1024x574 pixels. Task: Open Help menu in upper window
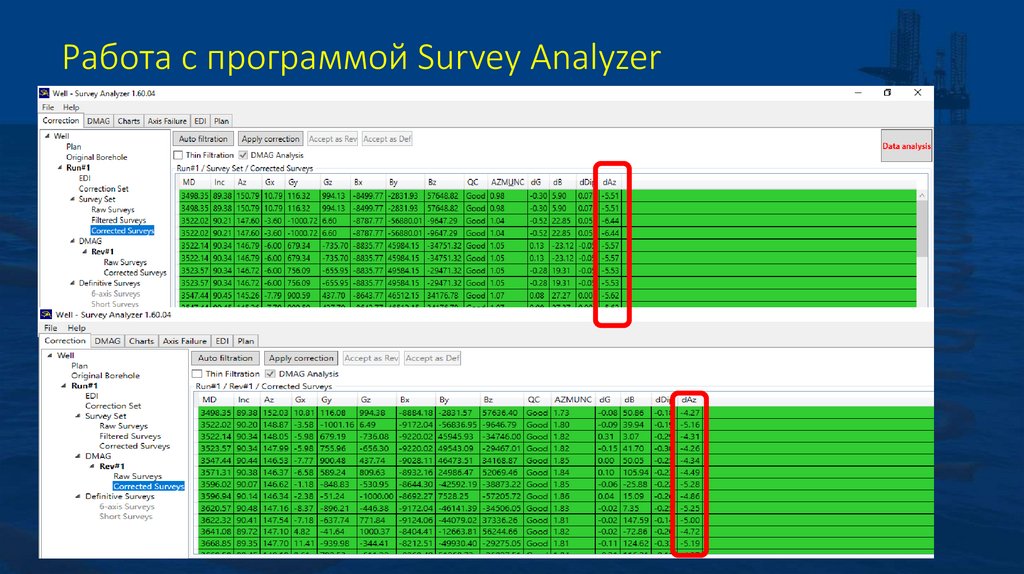[x=71, y=107]
